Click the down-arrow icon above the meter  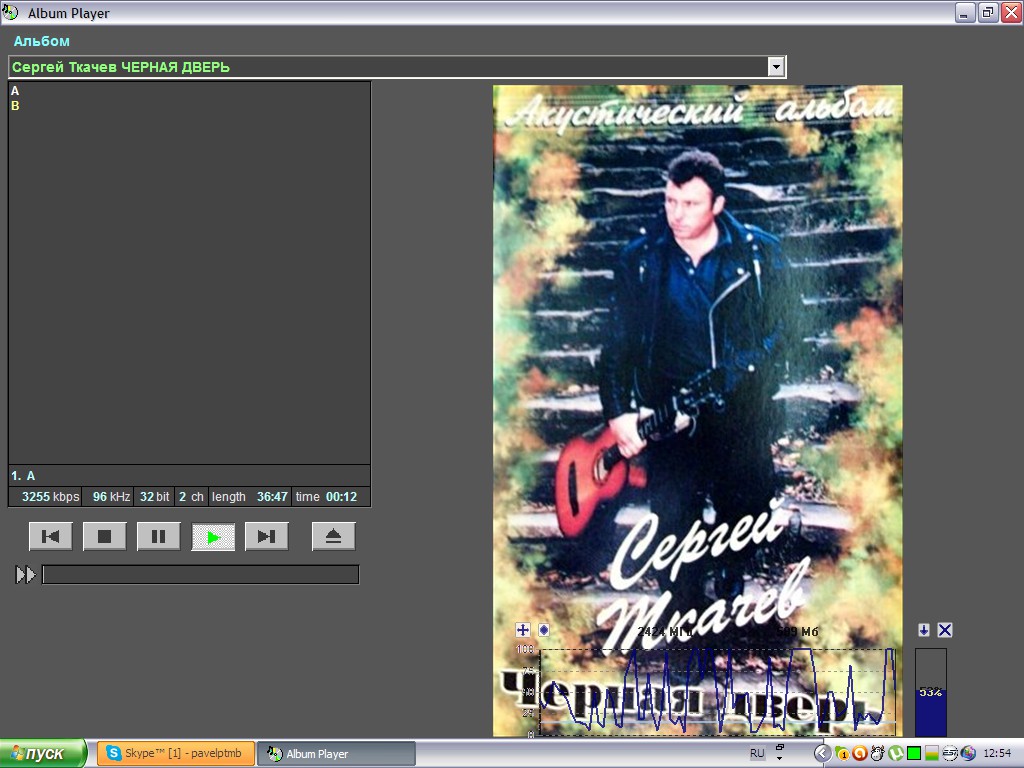point(923,630)
